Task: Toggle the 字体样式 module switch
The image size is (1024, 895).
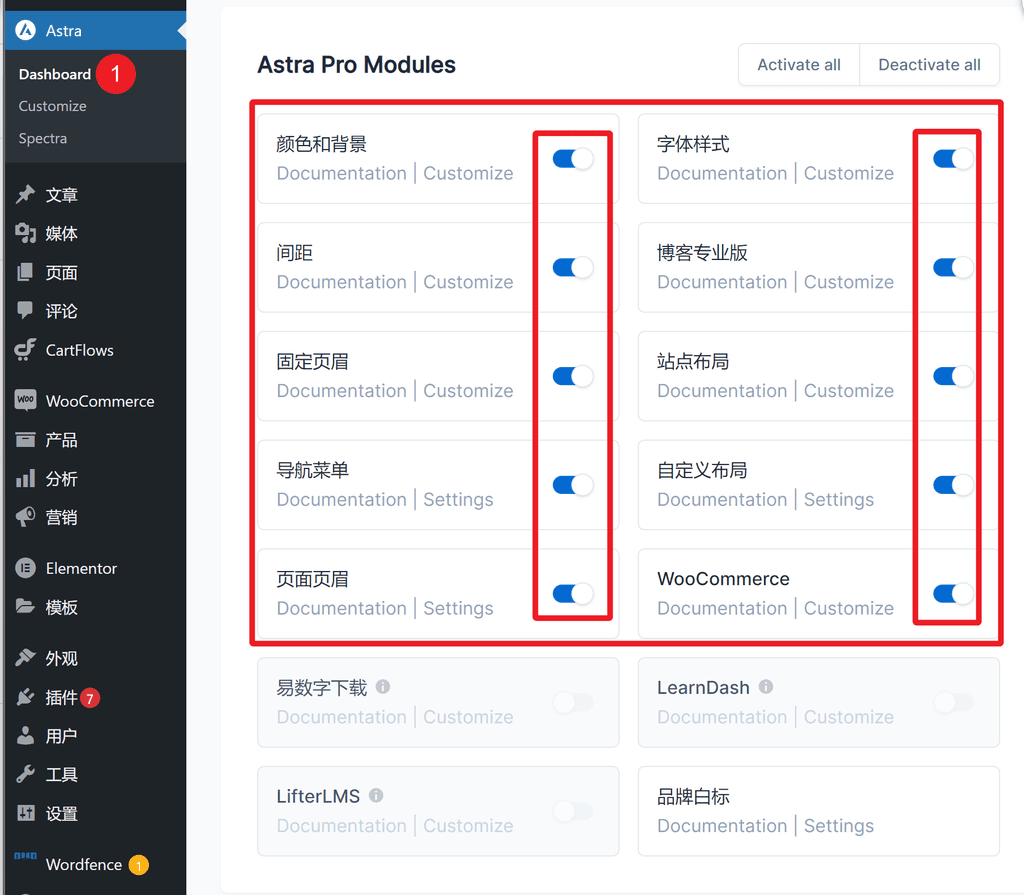Action: [953, 159]
